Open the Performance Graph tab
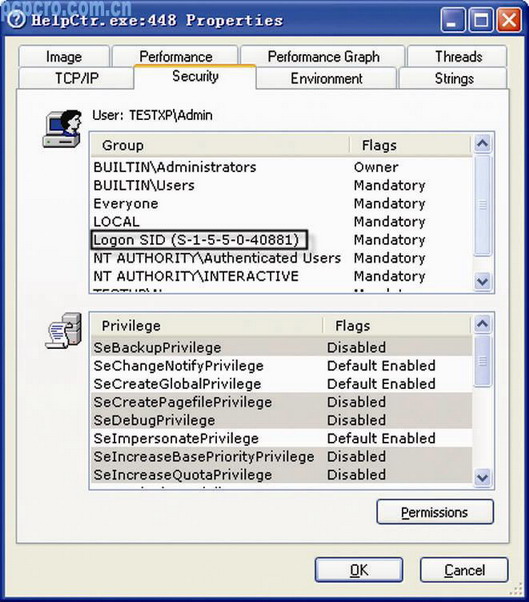Image resolution: width=529 pixels, height=602 pixels. point(323,56)
